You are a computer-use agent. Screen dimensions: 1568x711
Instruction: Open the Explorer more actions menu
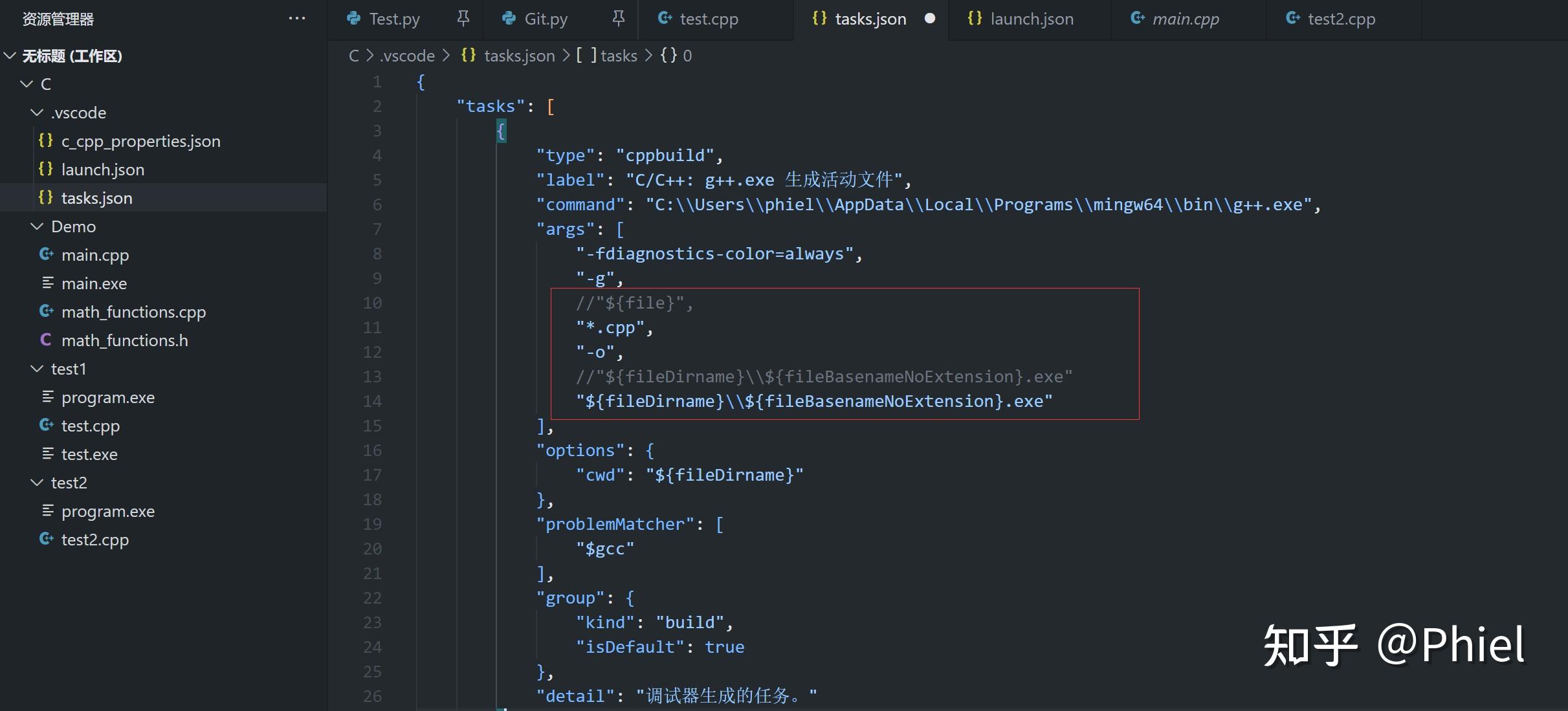point(296,18)
